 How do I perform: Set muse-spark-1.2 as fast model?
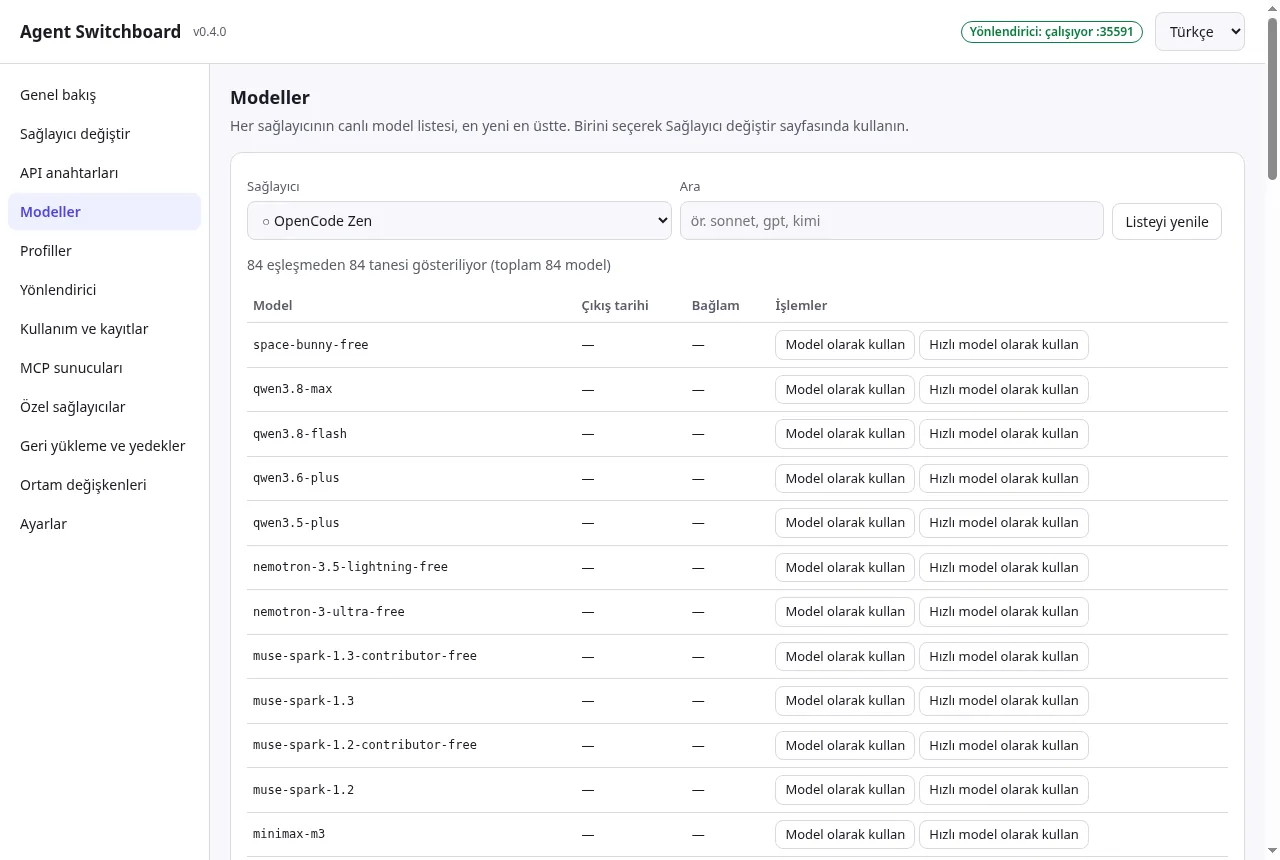(1004, 790)
